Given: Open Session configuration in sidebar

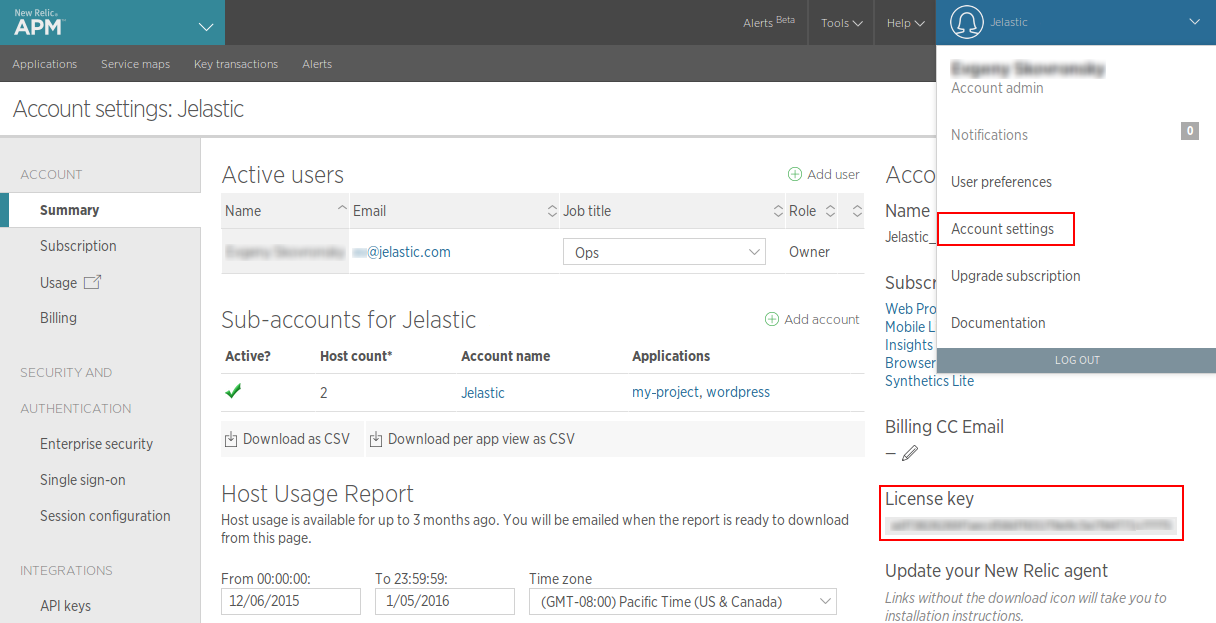Looking at the screenshot, I should pyautogui.click(x=105, y=516).
